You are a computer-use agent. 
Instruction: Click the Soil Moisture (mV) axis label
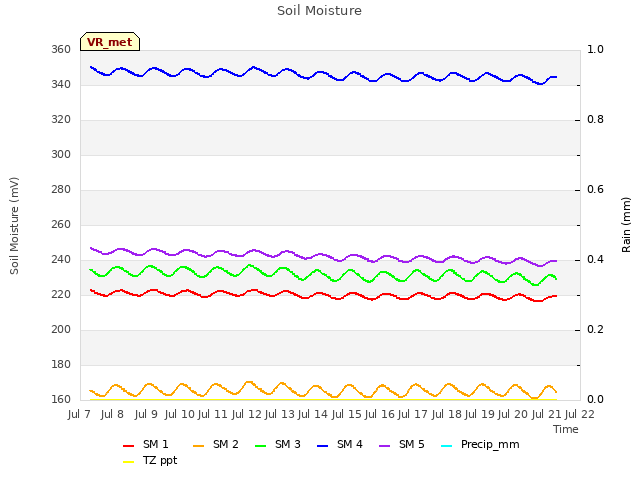14,226
